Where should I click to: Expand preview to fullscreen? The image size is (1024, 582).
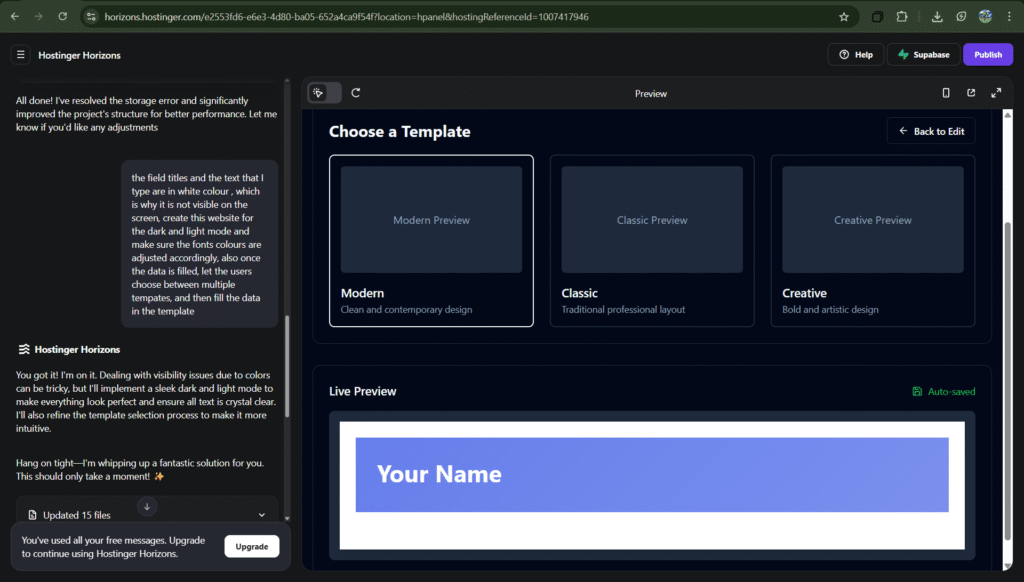tap(996, 93)
